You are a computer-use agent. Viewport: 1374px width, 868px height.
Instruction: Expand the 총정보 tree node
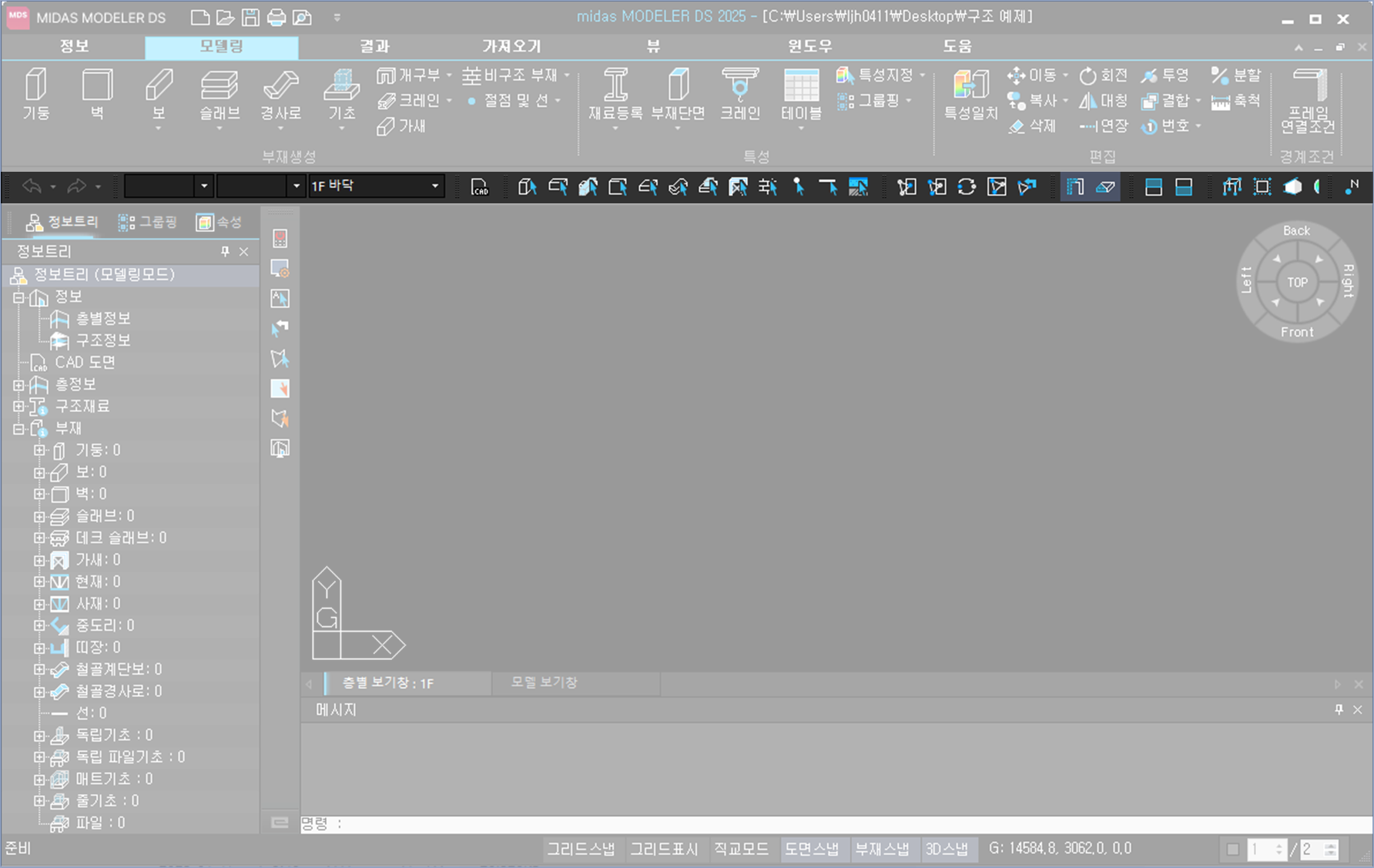18,384
